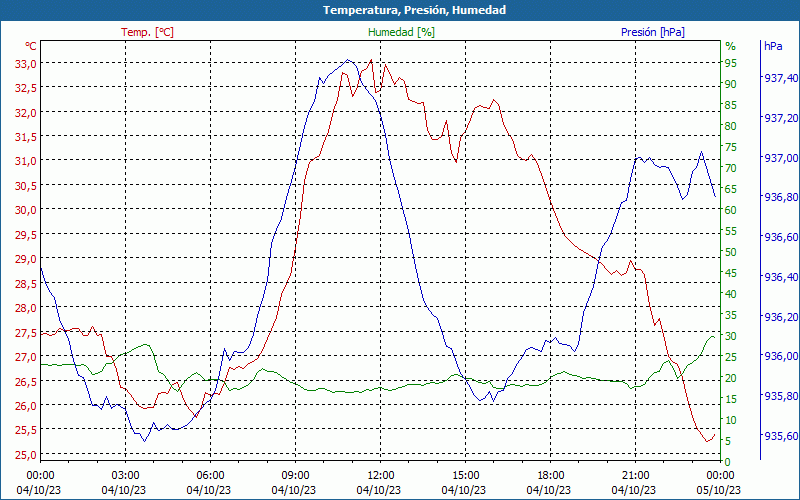This screenshot has width=800, height=500.
Task: Click the "32,0" temperature axis value
Action: [26, 112]
